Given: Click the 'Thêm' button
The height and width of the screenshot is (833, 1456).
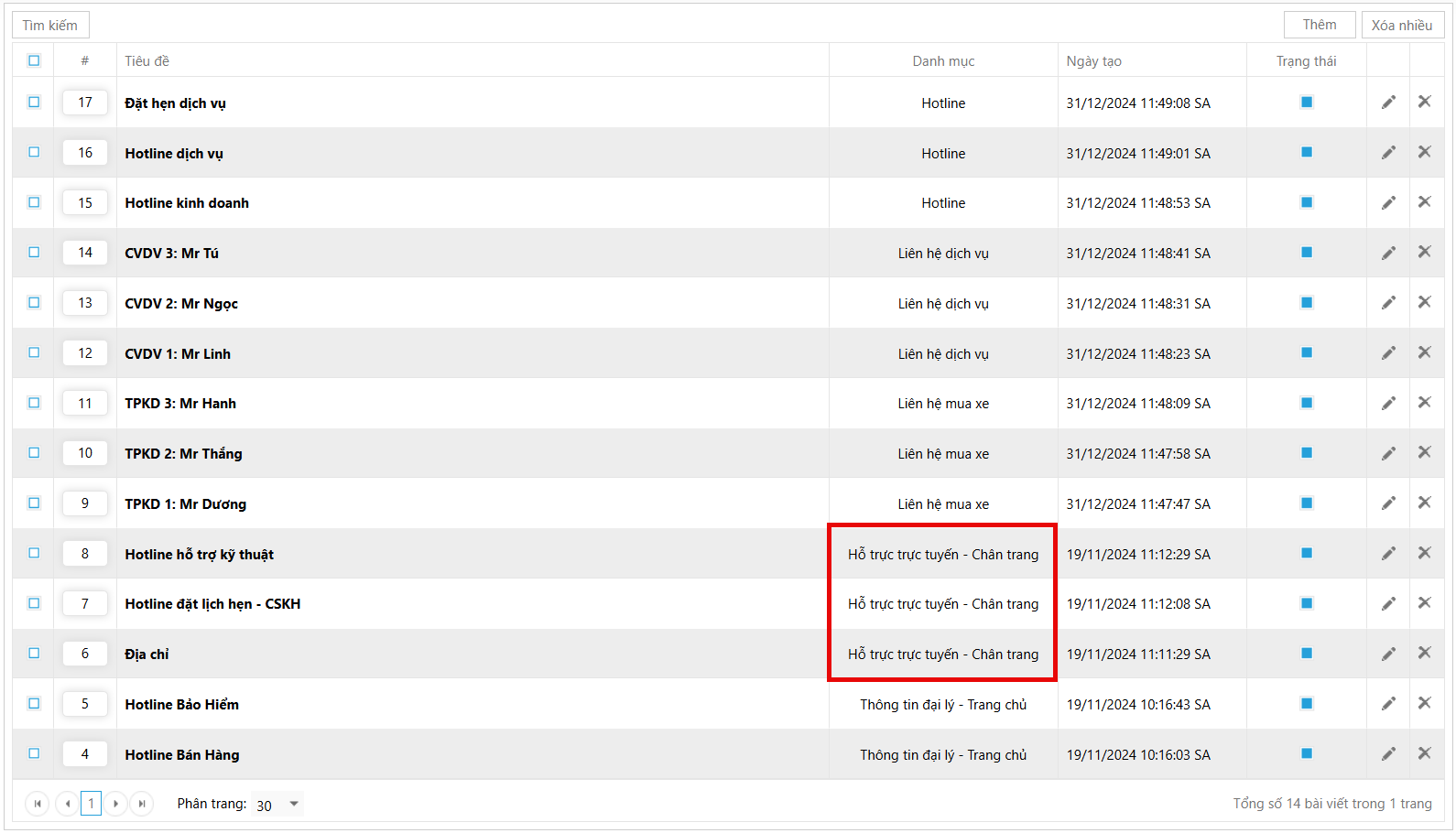Looking at the screenshot, I should tap(1319, 25).
